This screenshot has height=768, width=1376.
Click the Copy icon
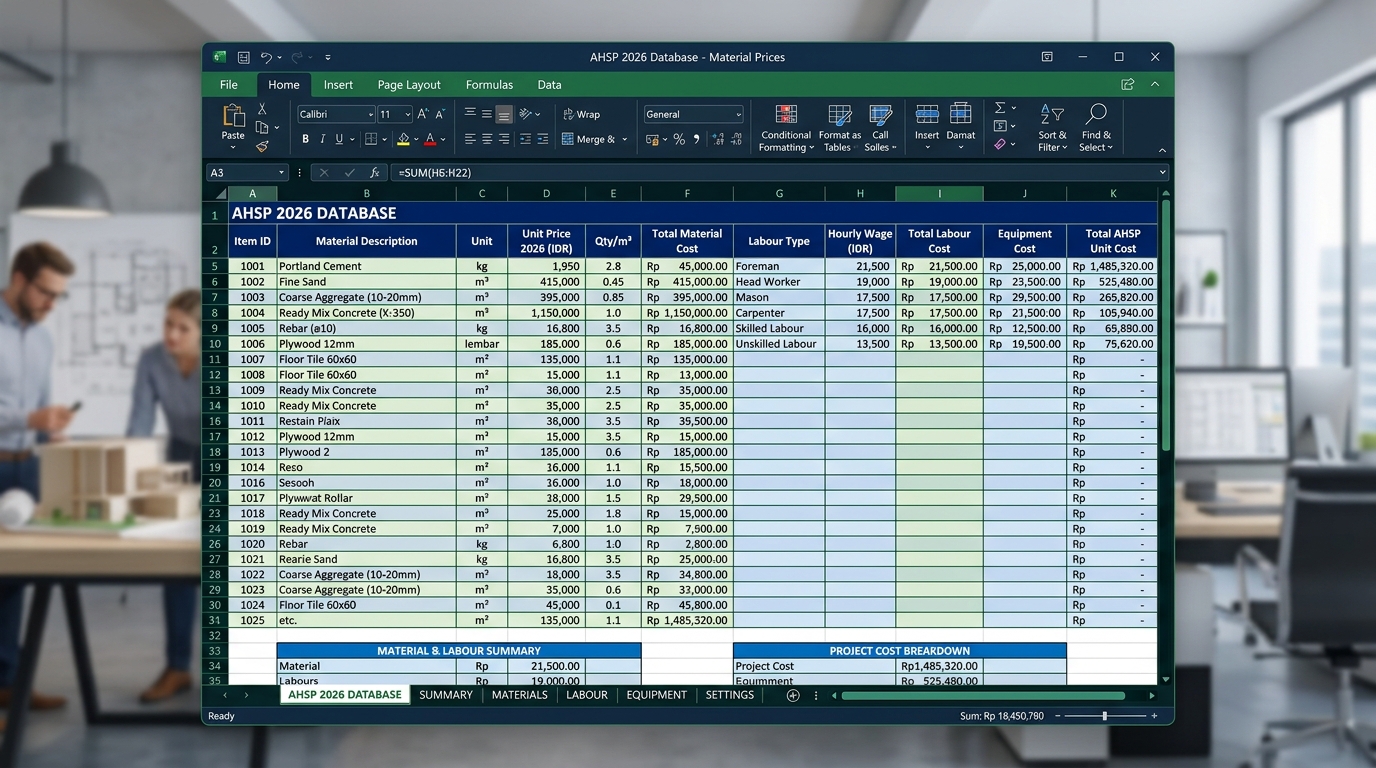pos(262,127)
